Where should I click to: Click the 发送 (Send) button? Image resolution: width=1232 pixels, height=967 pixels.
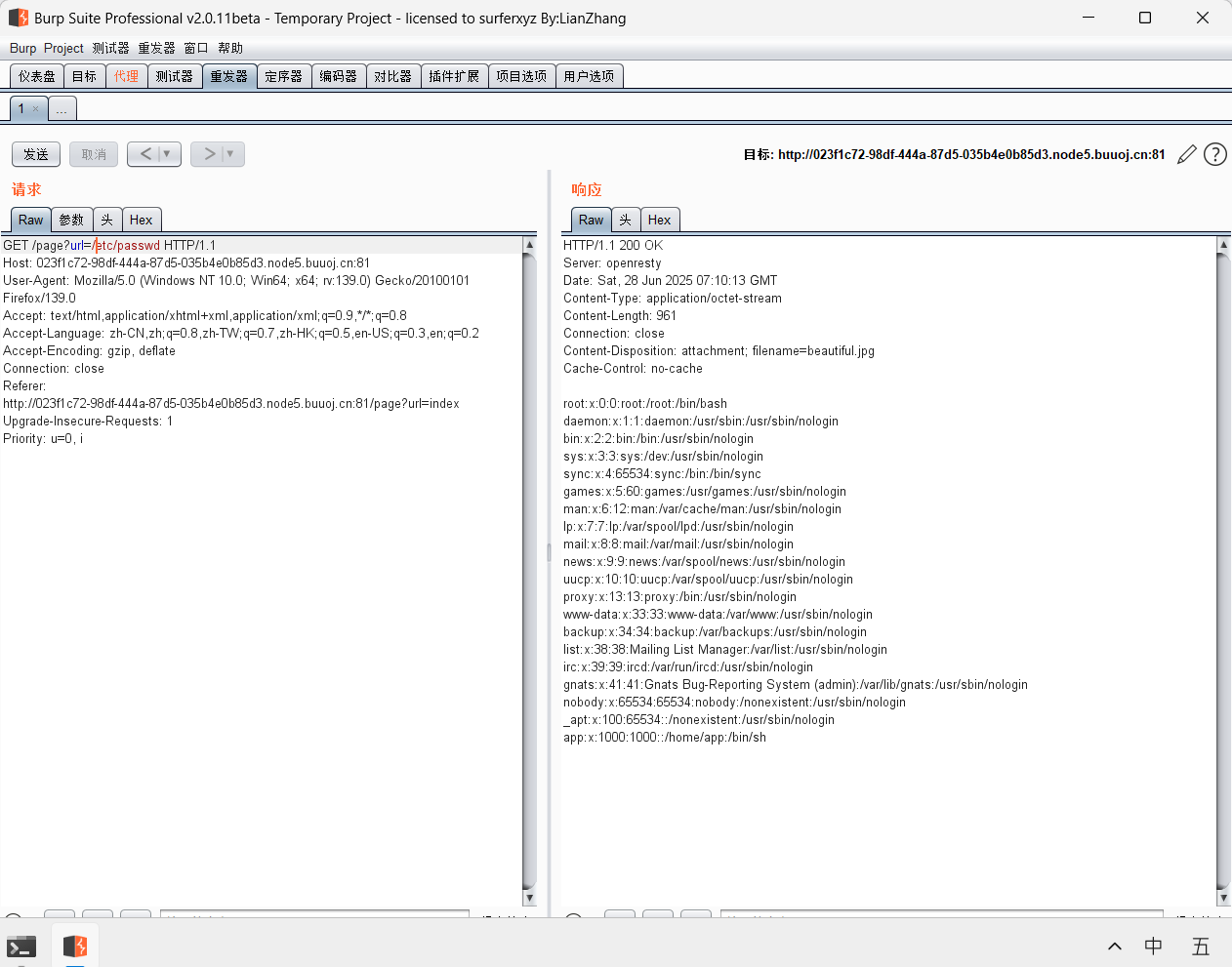[36, 154]
